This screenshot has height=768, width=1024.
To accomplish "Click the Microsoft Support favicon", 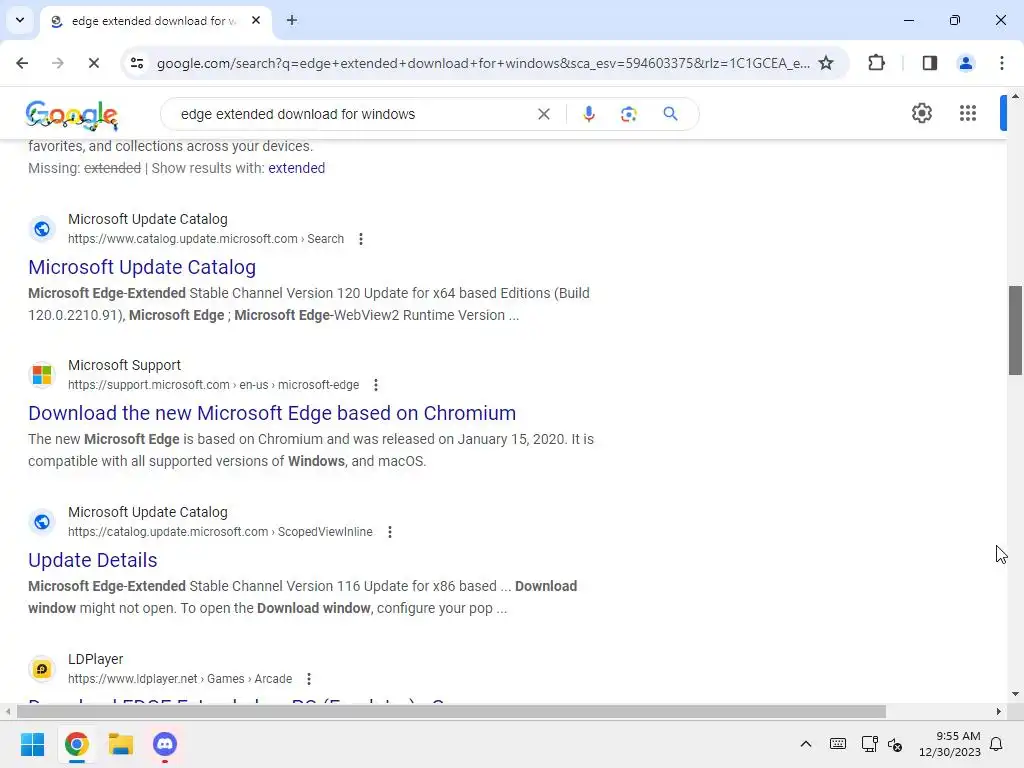I will (42, 375).
